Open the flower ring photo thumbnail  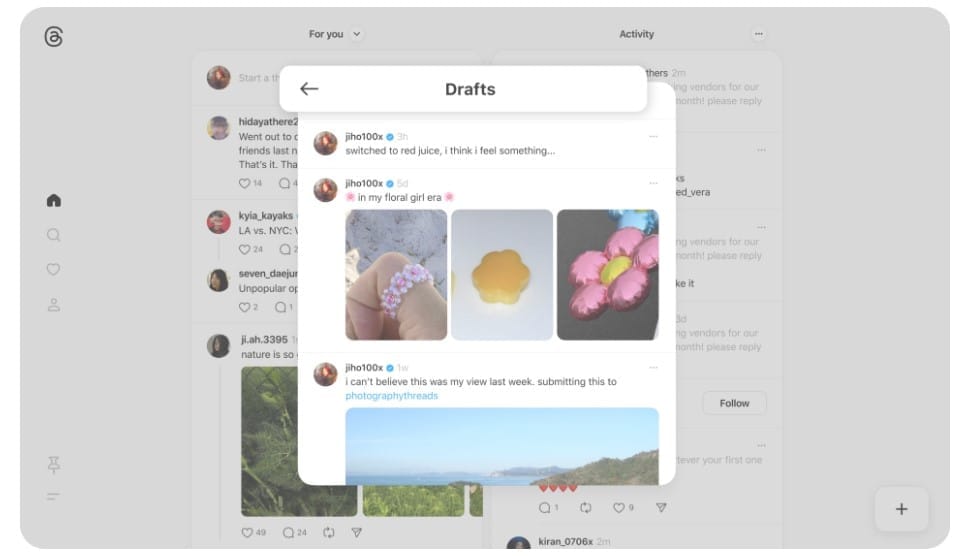point(396,275)
